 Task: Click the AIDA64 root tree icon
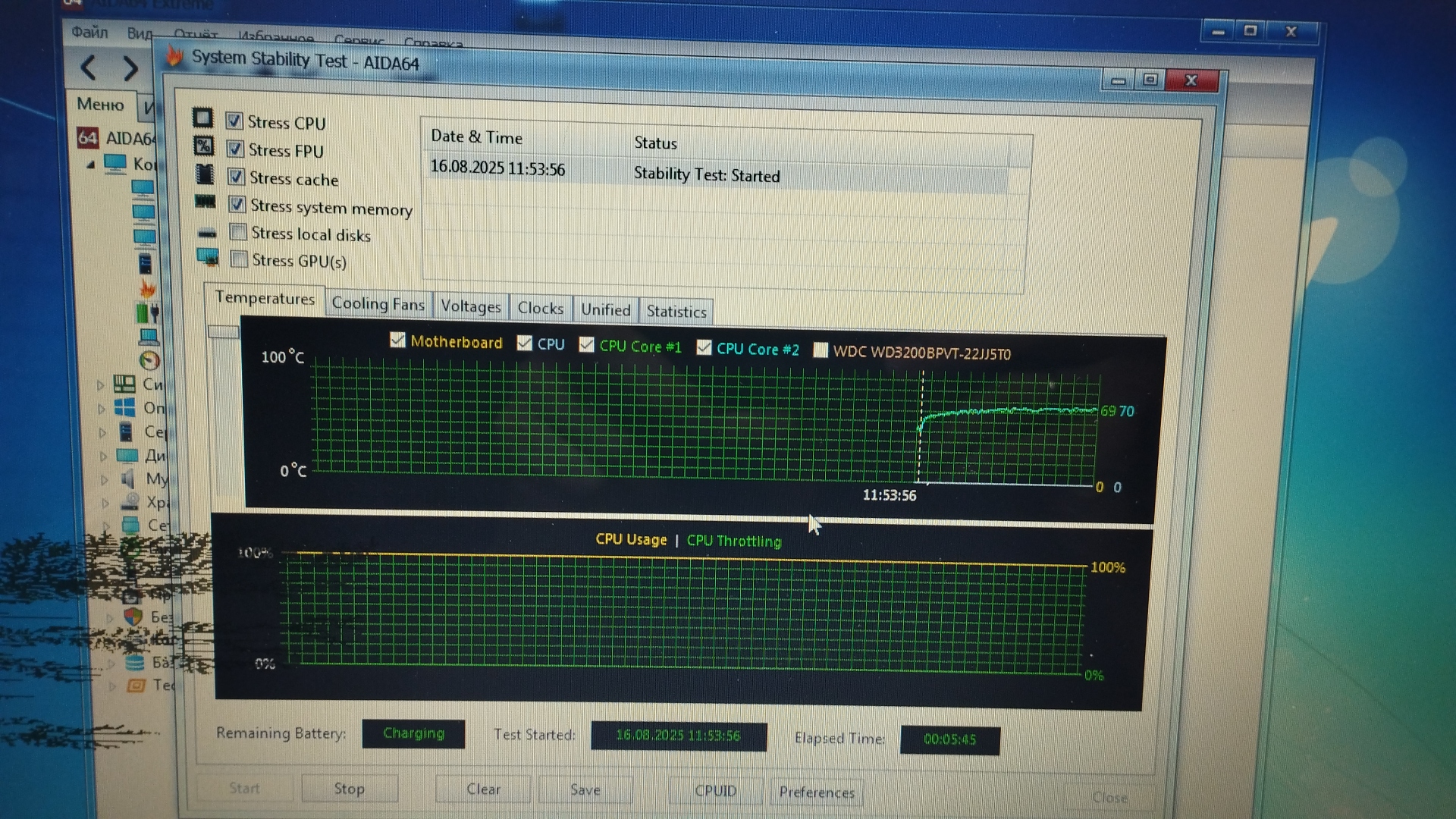[87, 138]
